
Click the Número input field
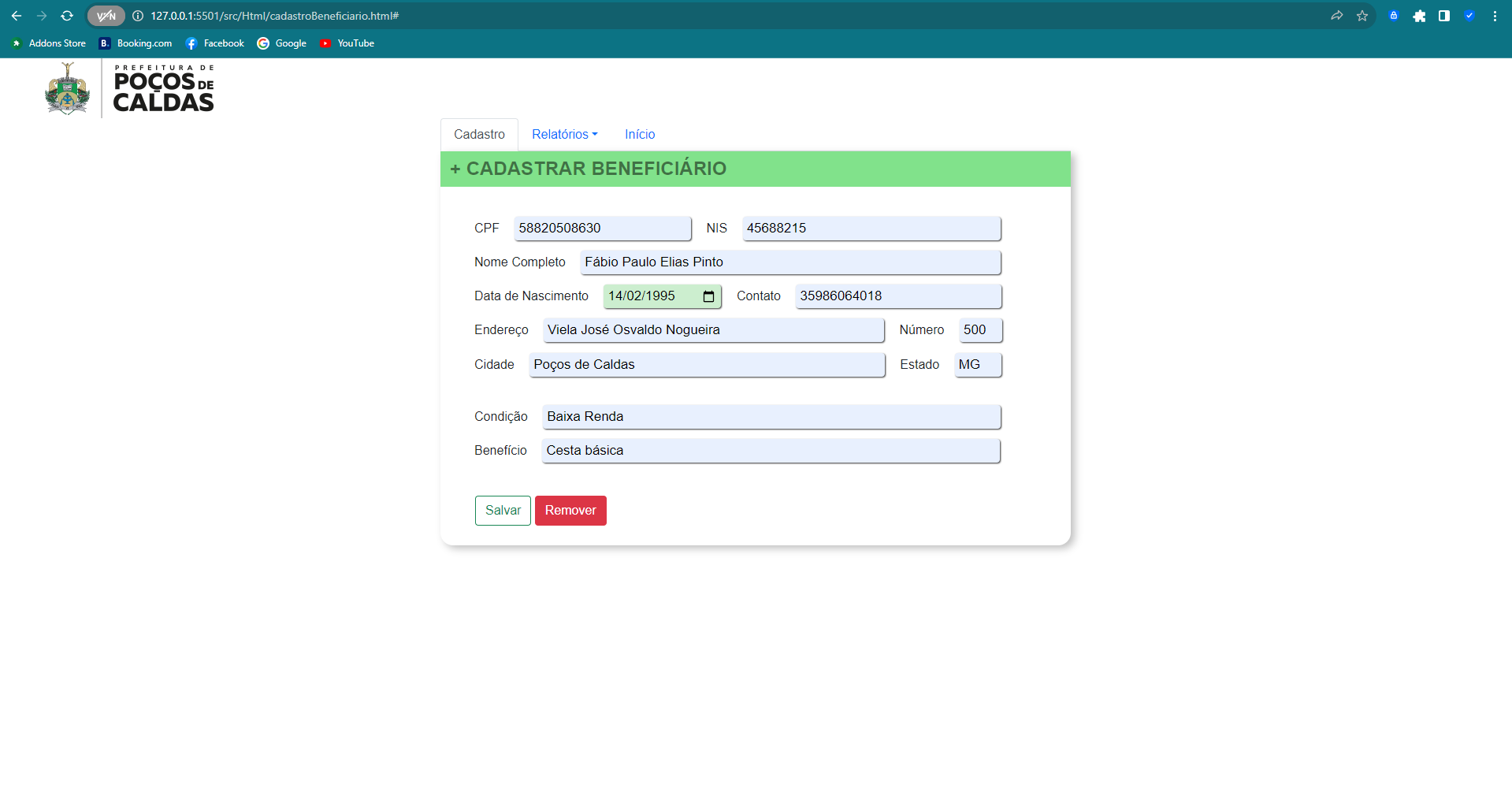pyautogui.click(x=981, y=330)
